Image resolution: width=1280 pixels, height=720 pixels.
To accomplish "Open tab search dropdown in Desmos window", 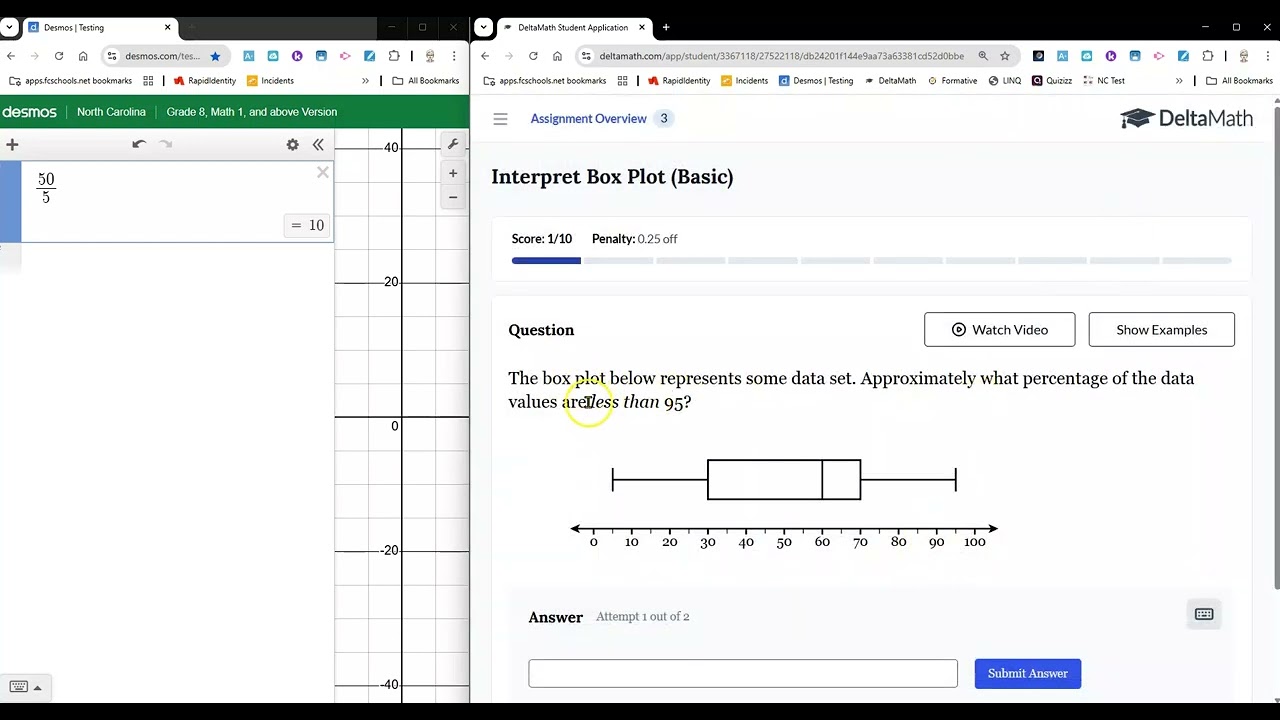I will 9,28.
